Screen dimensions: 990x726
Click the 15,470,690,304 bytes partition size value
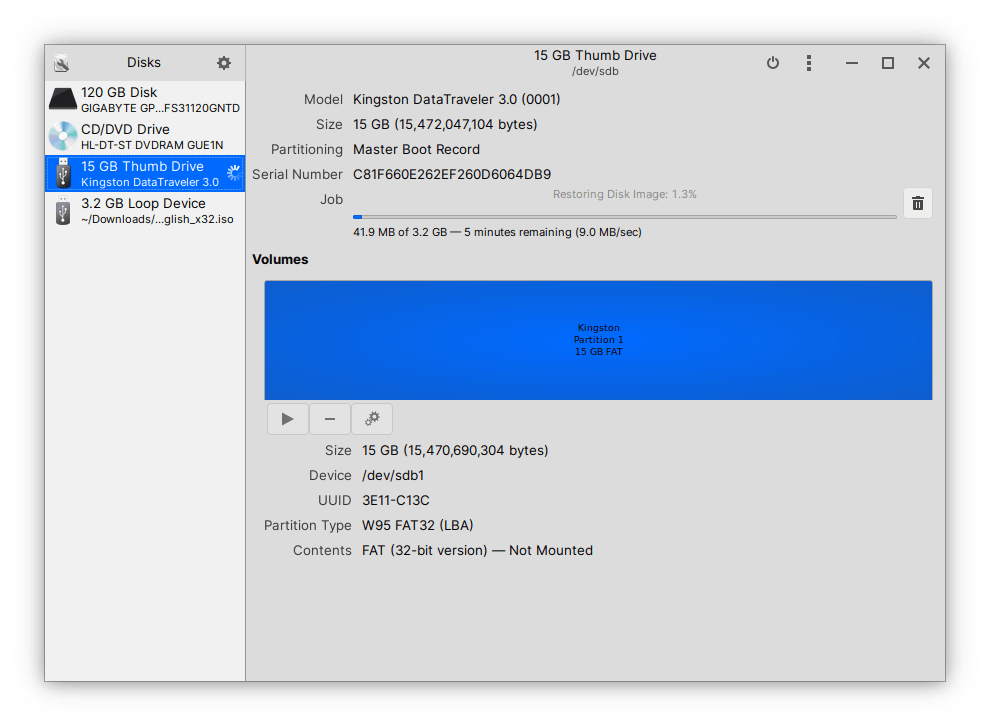click(455, 451)
